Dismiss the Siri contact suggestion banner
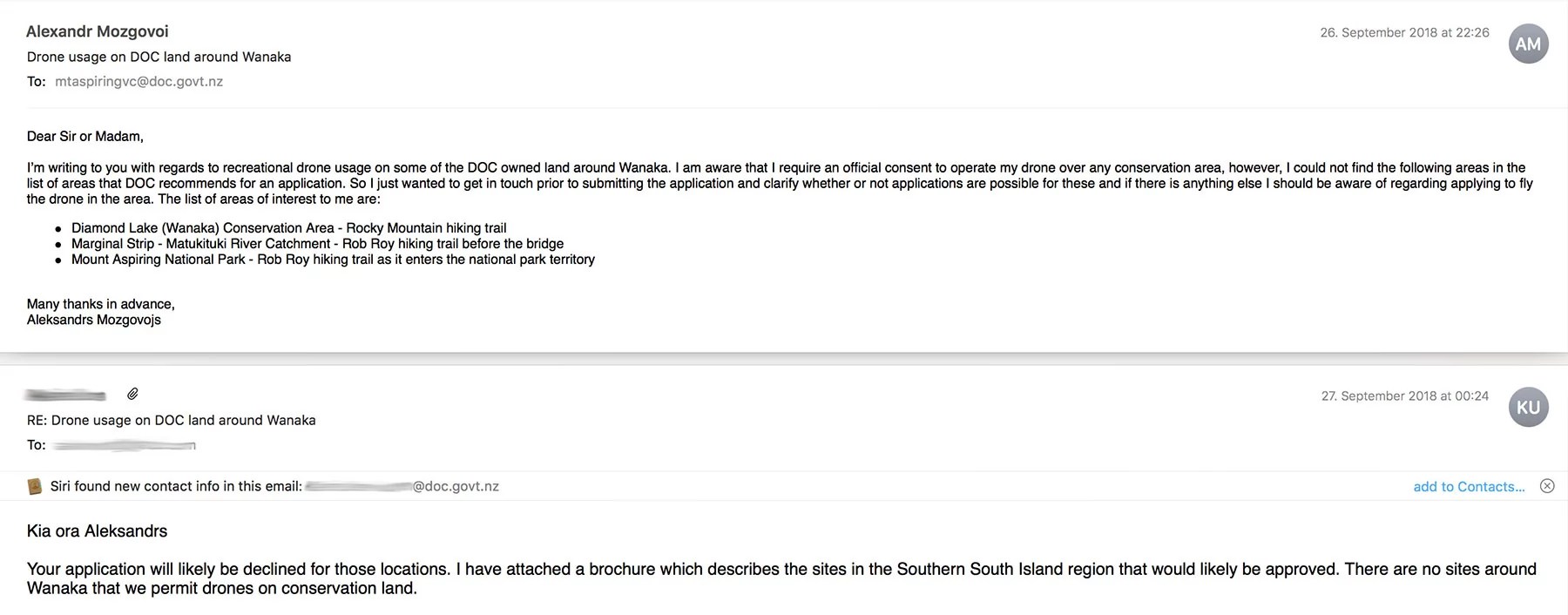 (1547, 486)
